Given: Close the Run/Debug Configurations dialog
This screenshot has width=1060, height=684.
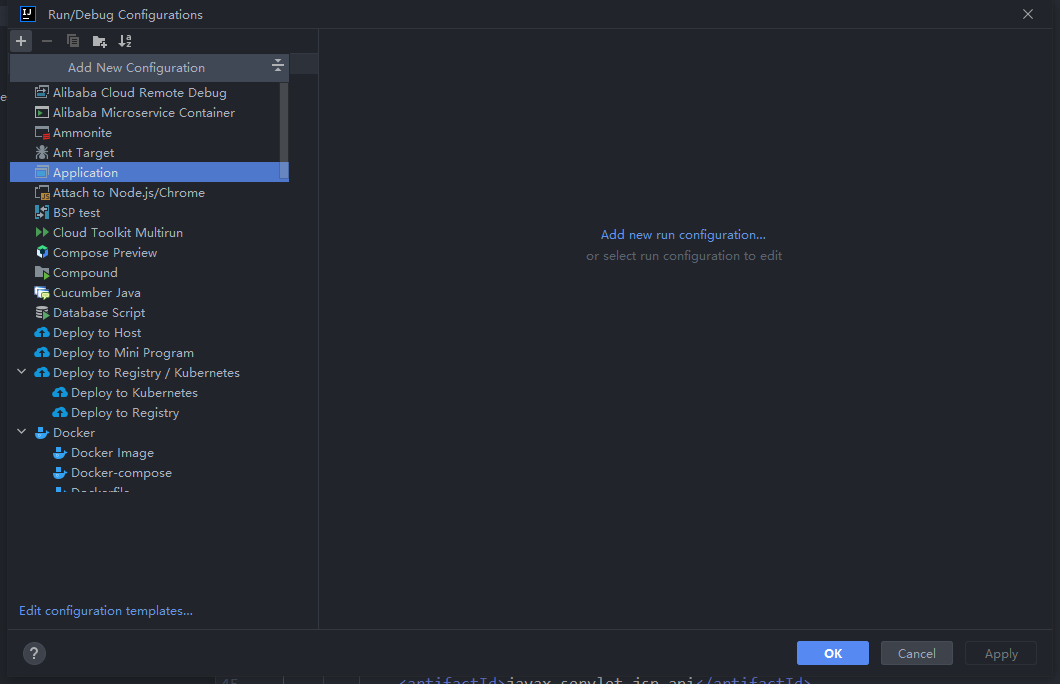Looking at the screenshot, I should click(x=1028, y=14).
